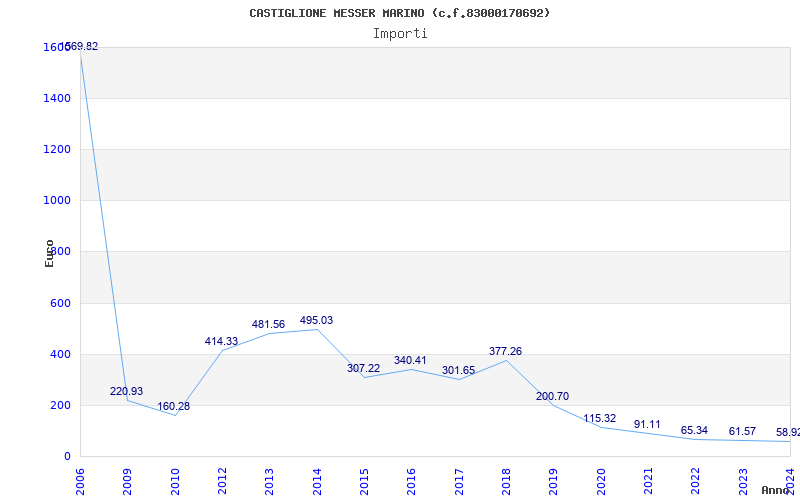Screen dimensions: 800x500
Task: Click the 1200 y-axis tick label
Action: pos(57,149)
